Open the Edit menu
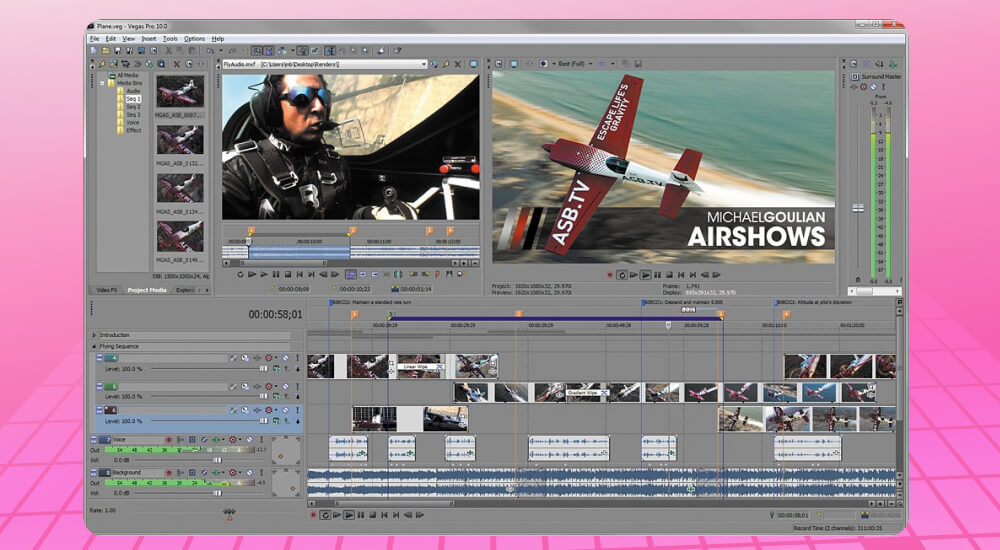Viewport: 1000px width, 550px height. click(111, 39)
